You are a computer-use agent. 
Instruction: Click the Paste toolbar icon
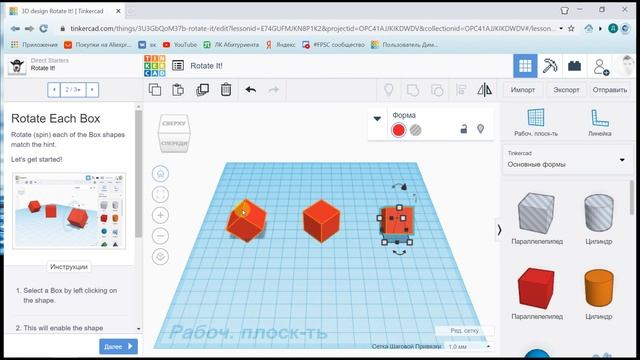[x=178, y=89]
